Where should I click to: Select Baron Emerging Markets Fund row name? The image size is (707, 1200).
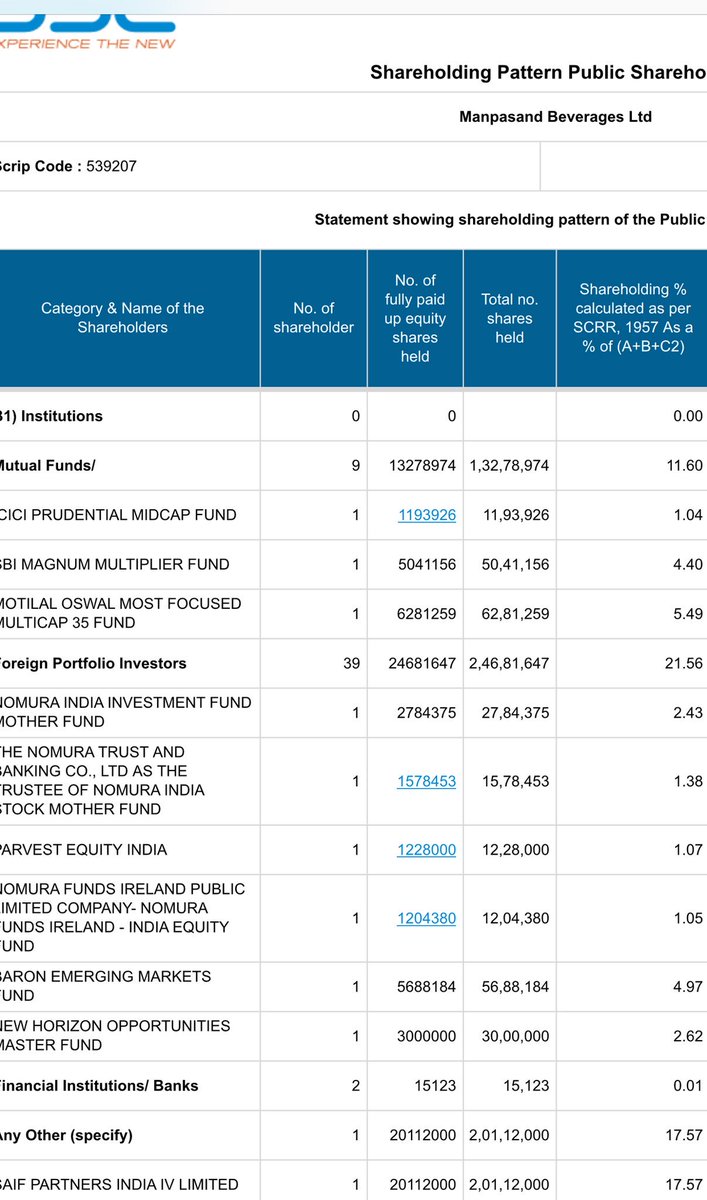[106, 985]
